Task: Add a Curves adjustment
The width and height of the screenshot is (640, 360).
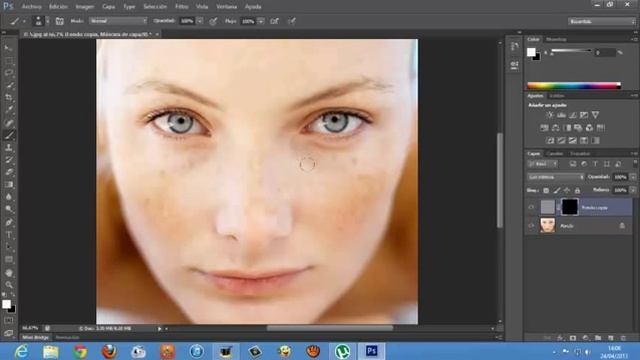Action: pyautogui.click(x=573, y=115)
